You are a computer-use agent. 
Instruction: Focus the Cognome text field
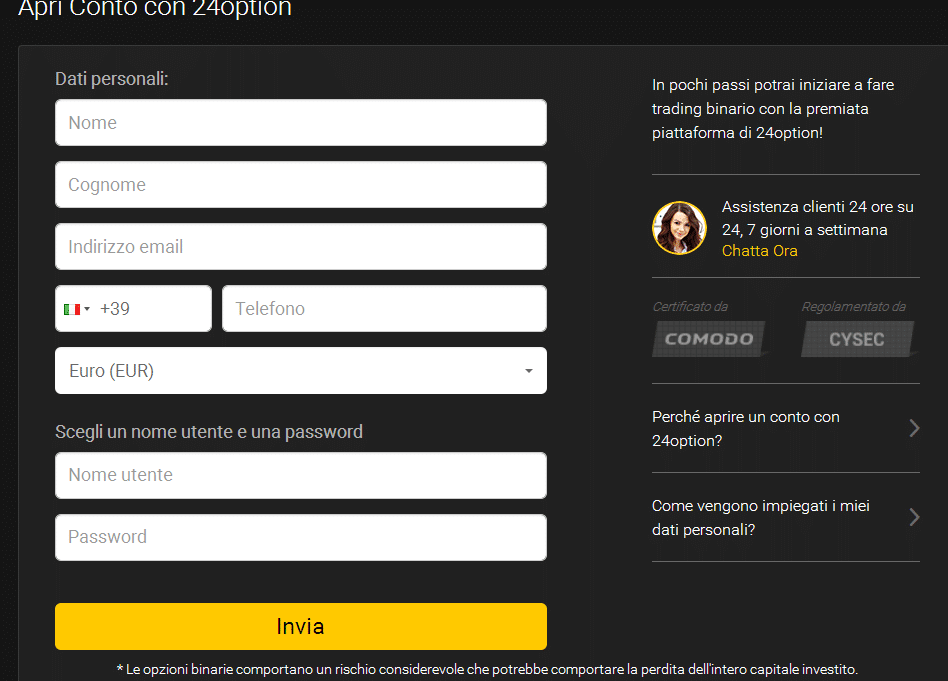300,184
